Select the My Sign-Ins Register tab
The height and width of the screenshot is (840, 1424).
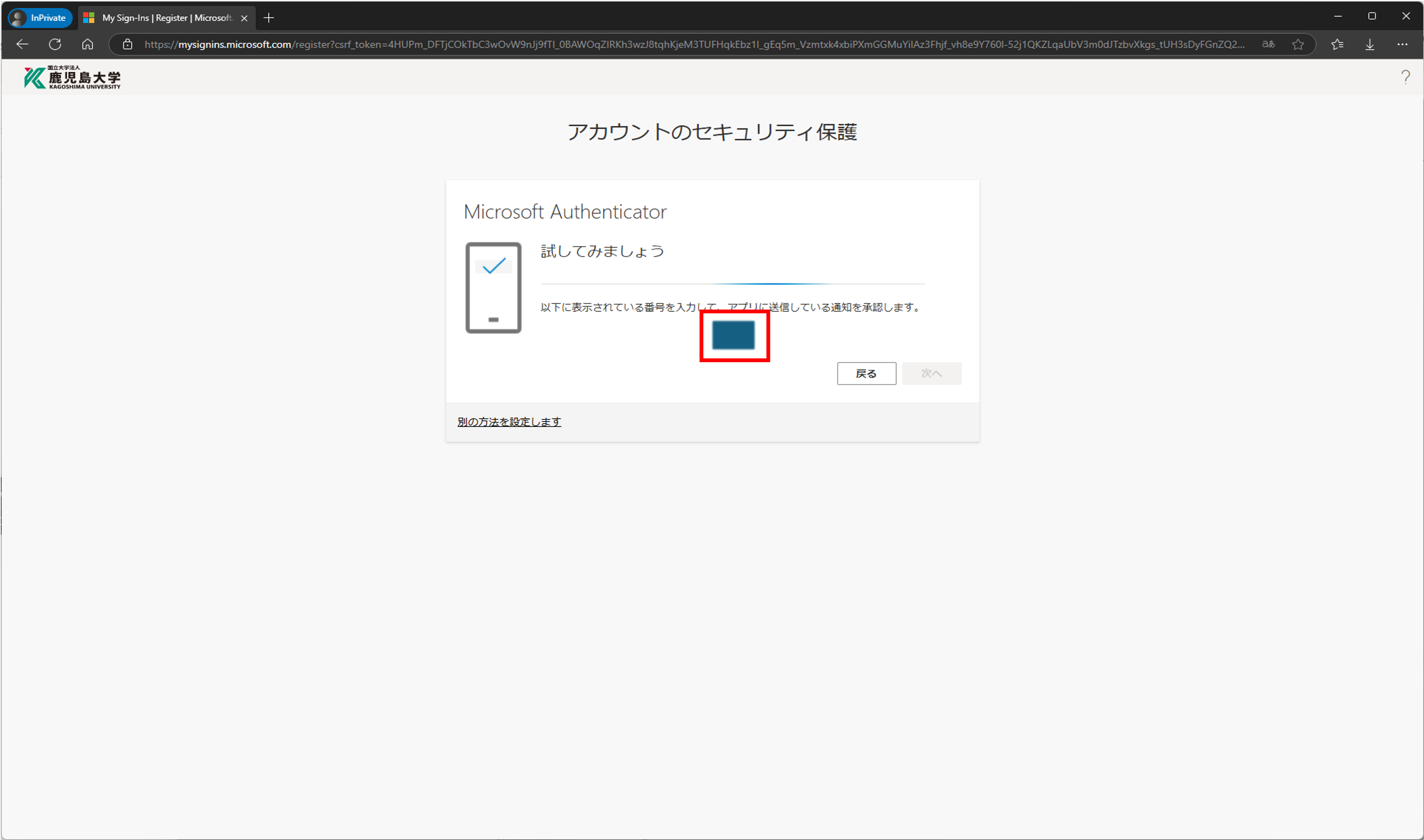(165, 18)
